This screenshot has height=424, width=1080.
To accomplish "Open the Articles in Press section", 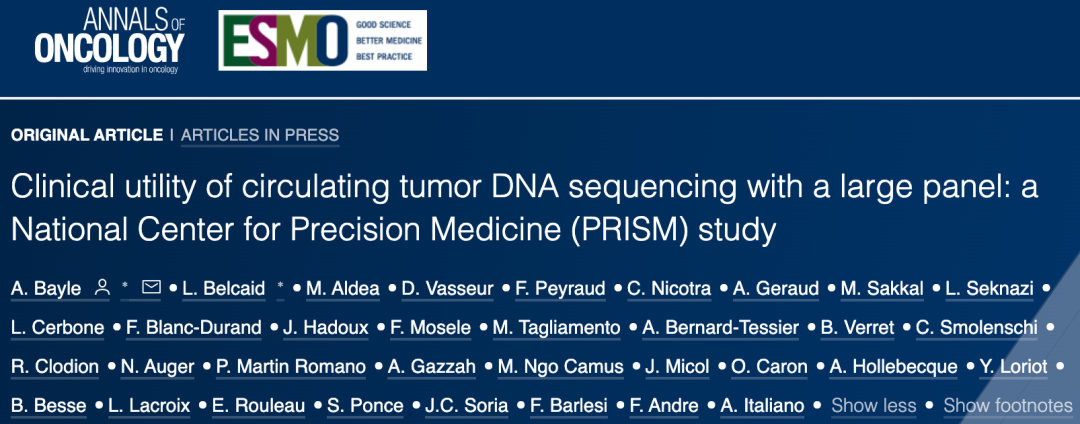I will 260,135.
